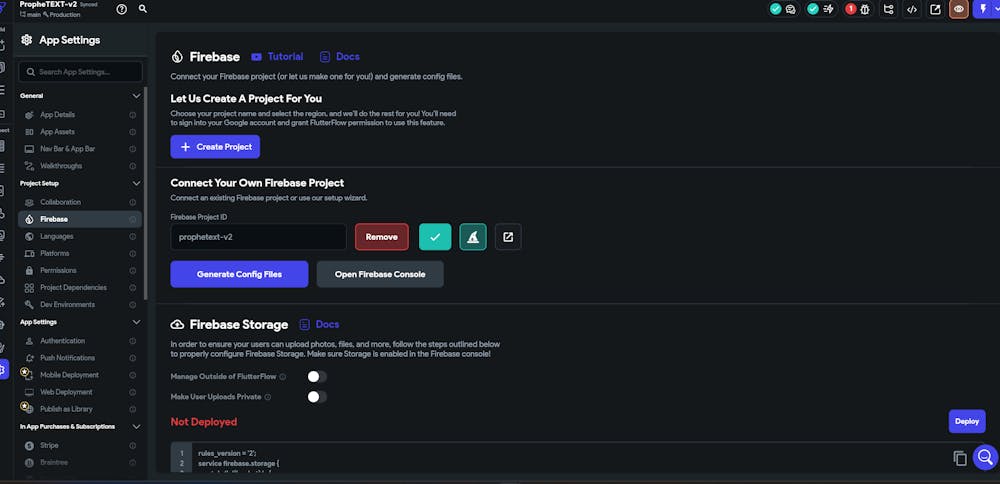Viewport: 1000px width, 484px height.
Task: Open the developer code icon
Action: coord(912,9)
